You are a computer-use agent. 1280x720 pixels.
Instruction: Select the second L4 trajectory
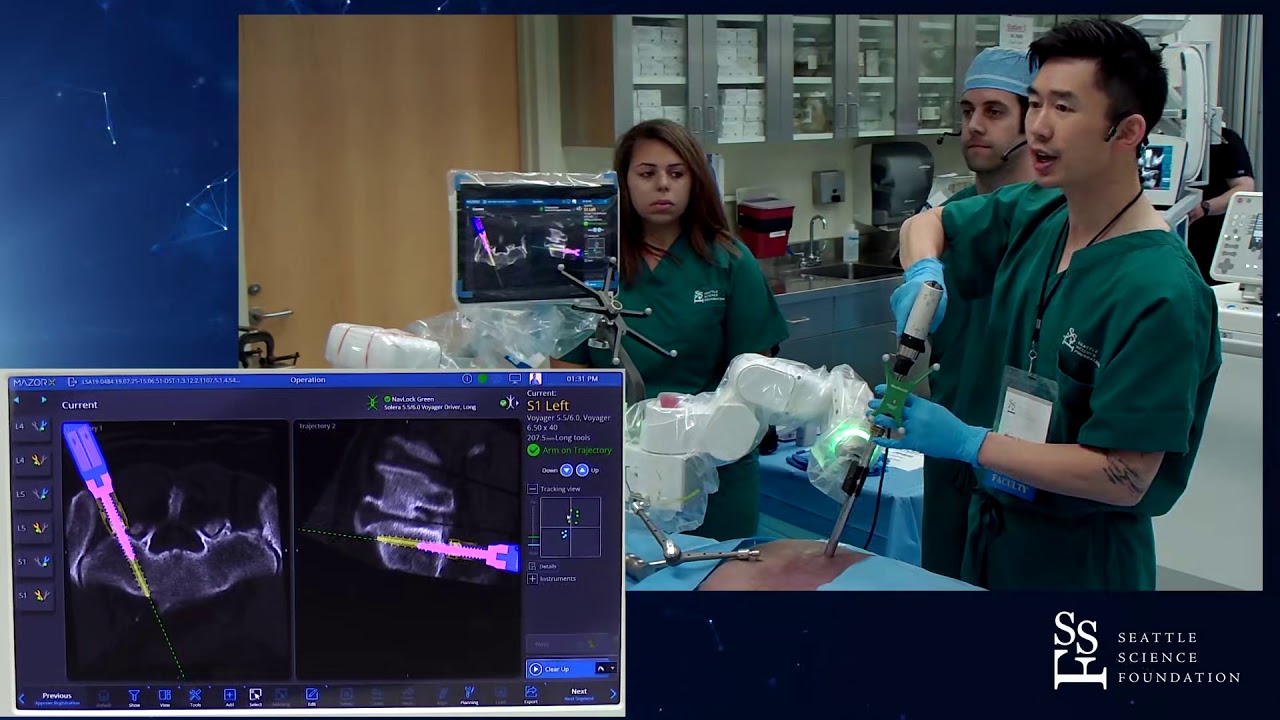pos(32,460)
